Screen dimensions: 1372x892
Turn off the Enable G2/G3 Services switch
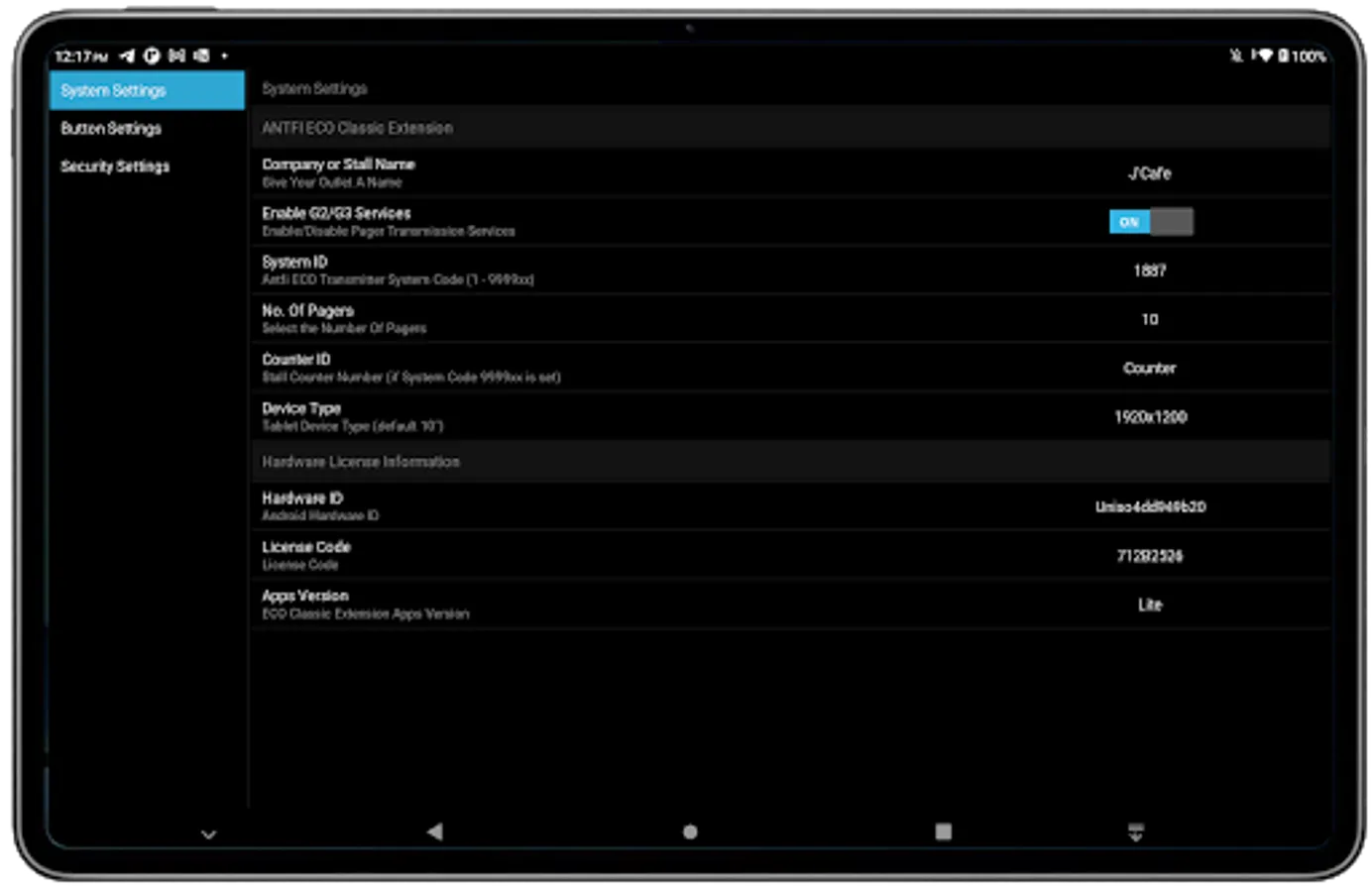1150,222
